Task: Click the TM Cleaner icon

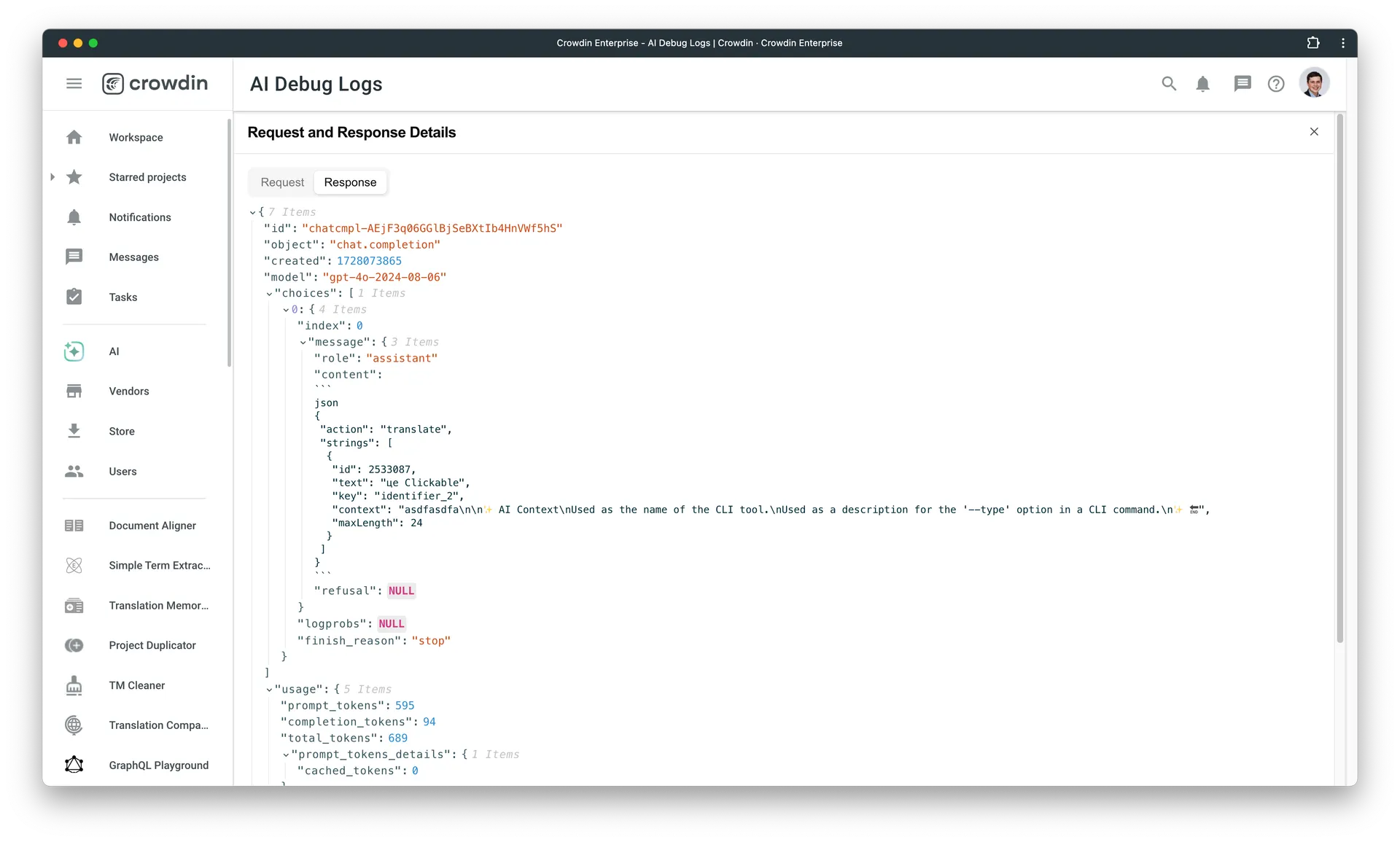Action: coord(74,685)
